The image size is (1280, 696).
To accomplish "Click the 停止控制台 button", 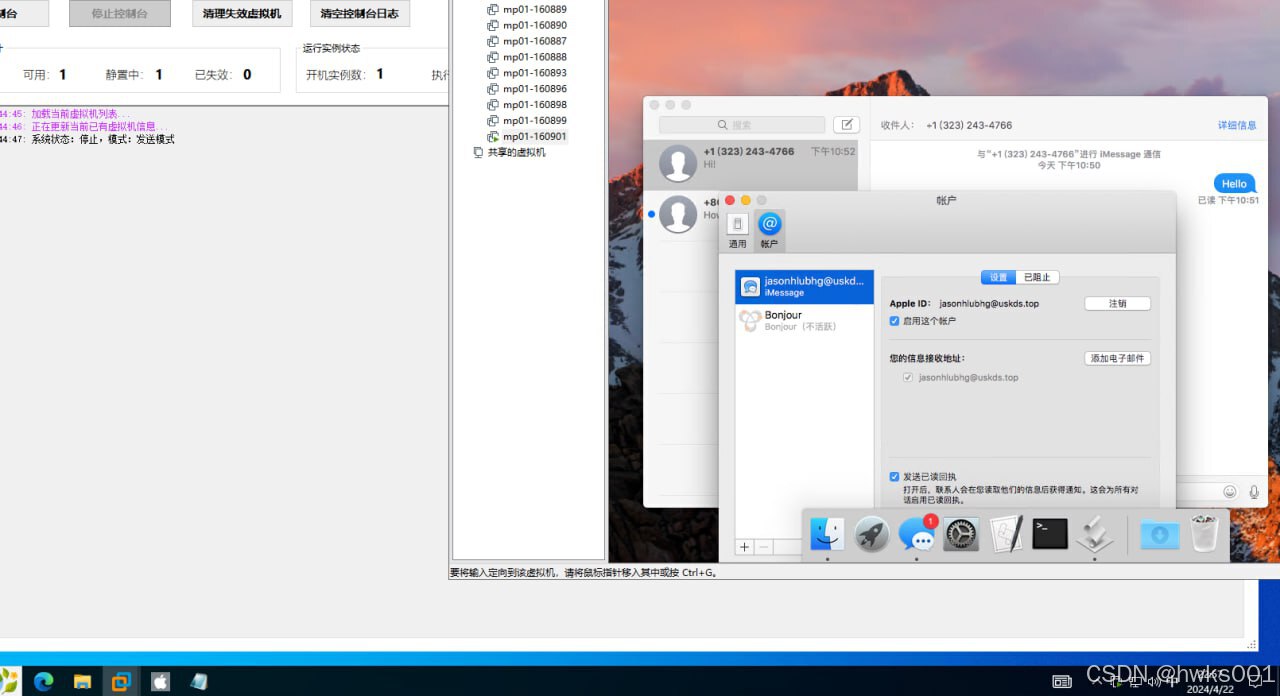I will 120,13.
